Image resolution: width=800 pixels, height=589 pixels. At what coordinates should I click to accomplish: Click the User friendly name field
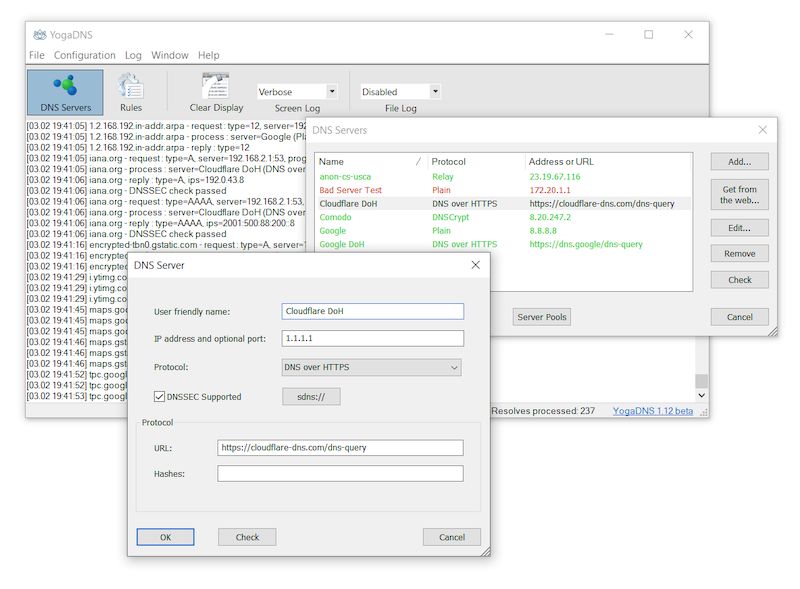pyautogui.click(x=372, y=311)
